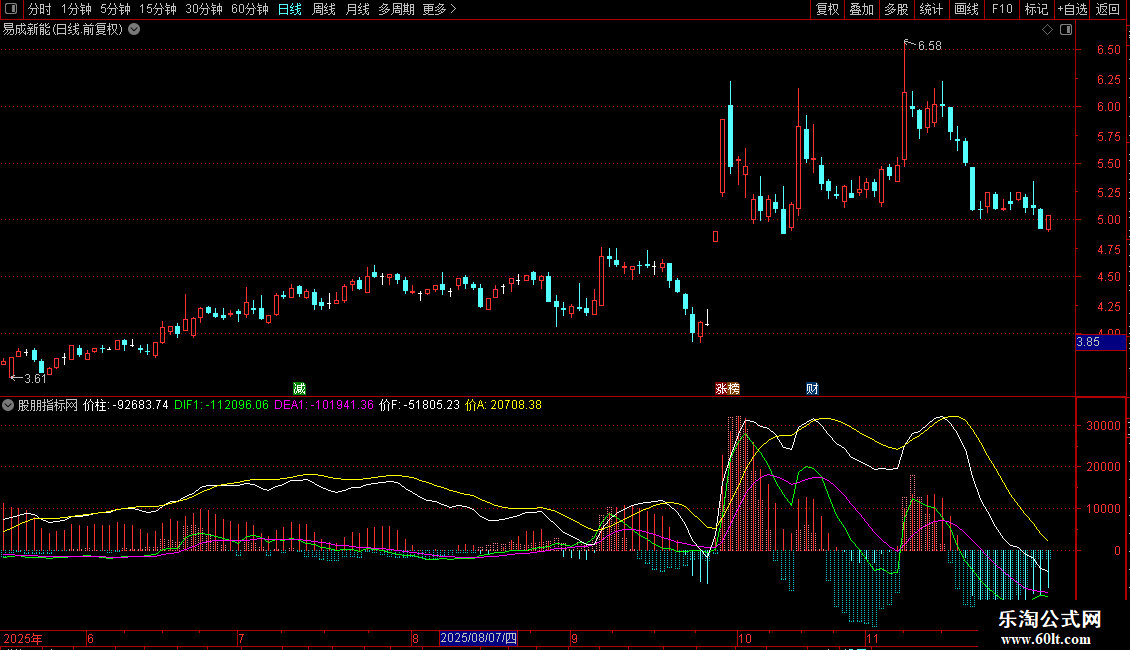Screen dimensions: 1130x650
Task: Open the 股朋指标网 indicator dropdown arrow
Action: [x=9, y=406]
